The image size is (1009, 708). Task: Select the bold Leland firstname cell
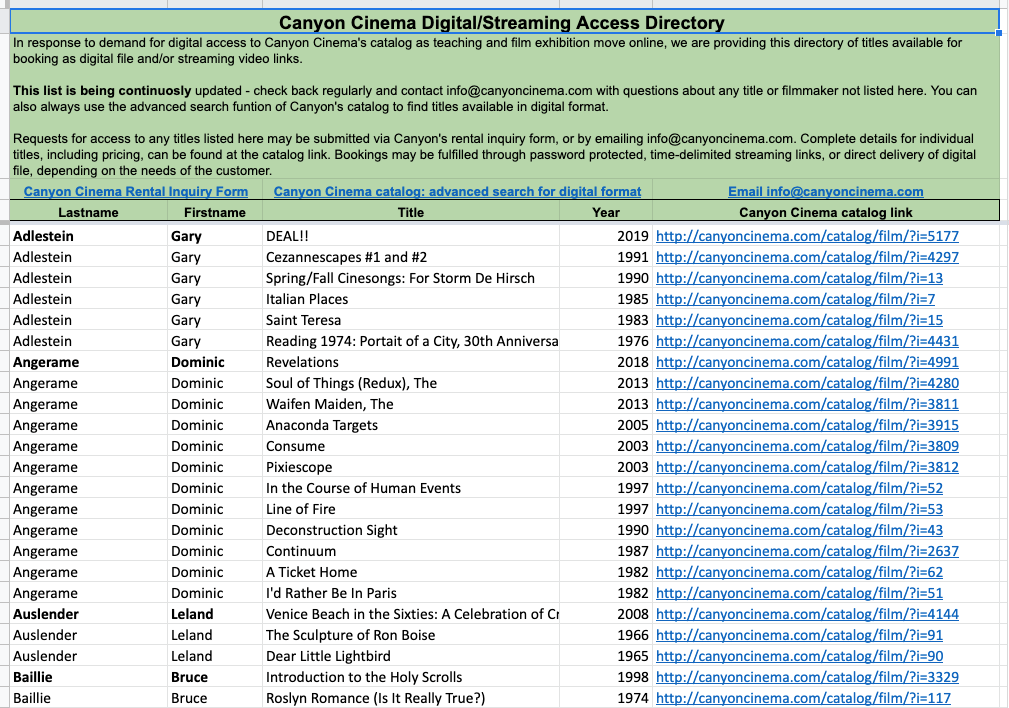click(x=215, y=615)
